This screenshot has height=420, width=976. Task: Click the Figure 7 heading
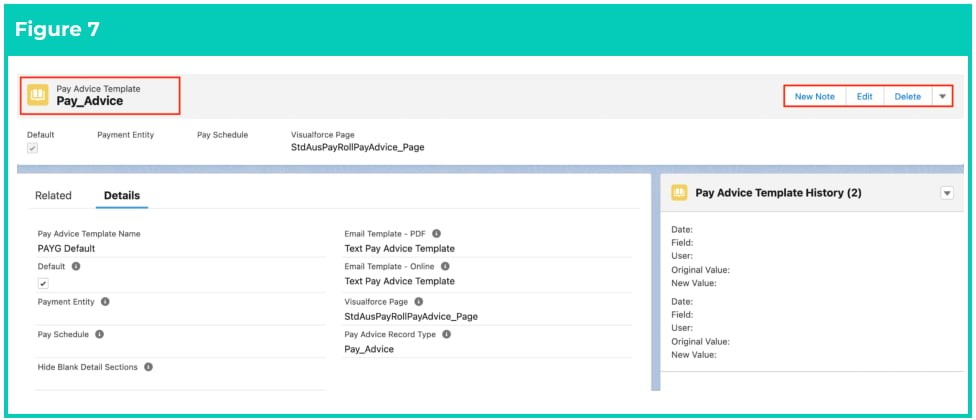[57, 30]
